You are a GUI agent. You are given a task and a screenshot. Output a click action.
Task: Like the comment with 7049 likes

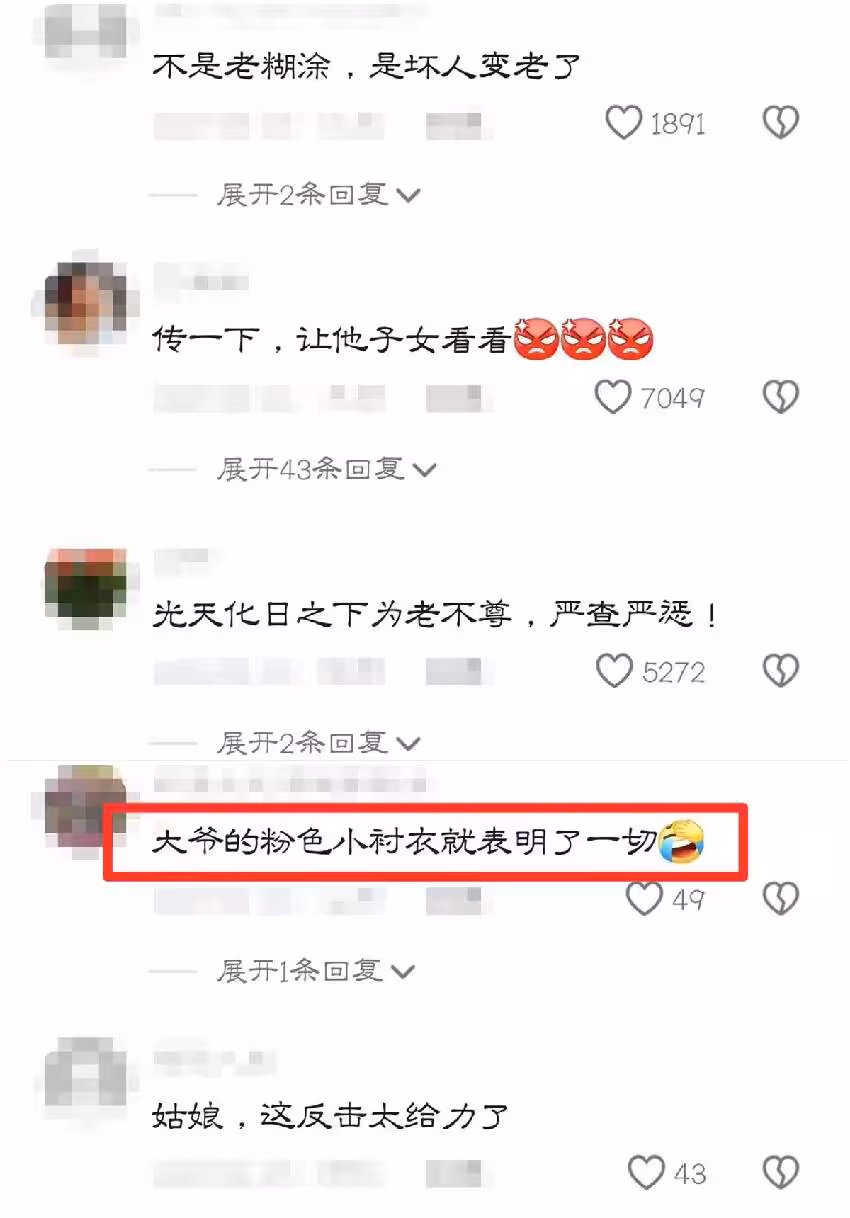tap(613, 397)
